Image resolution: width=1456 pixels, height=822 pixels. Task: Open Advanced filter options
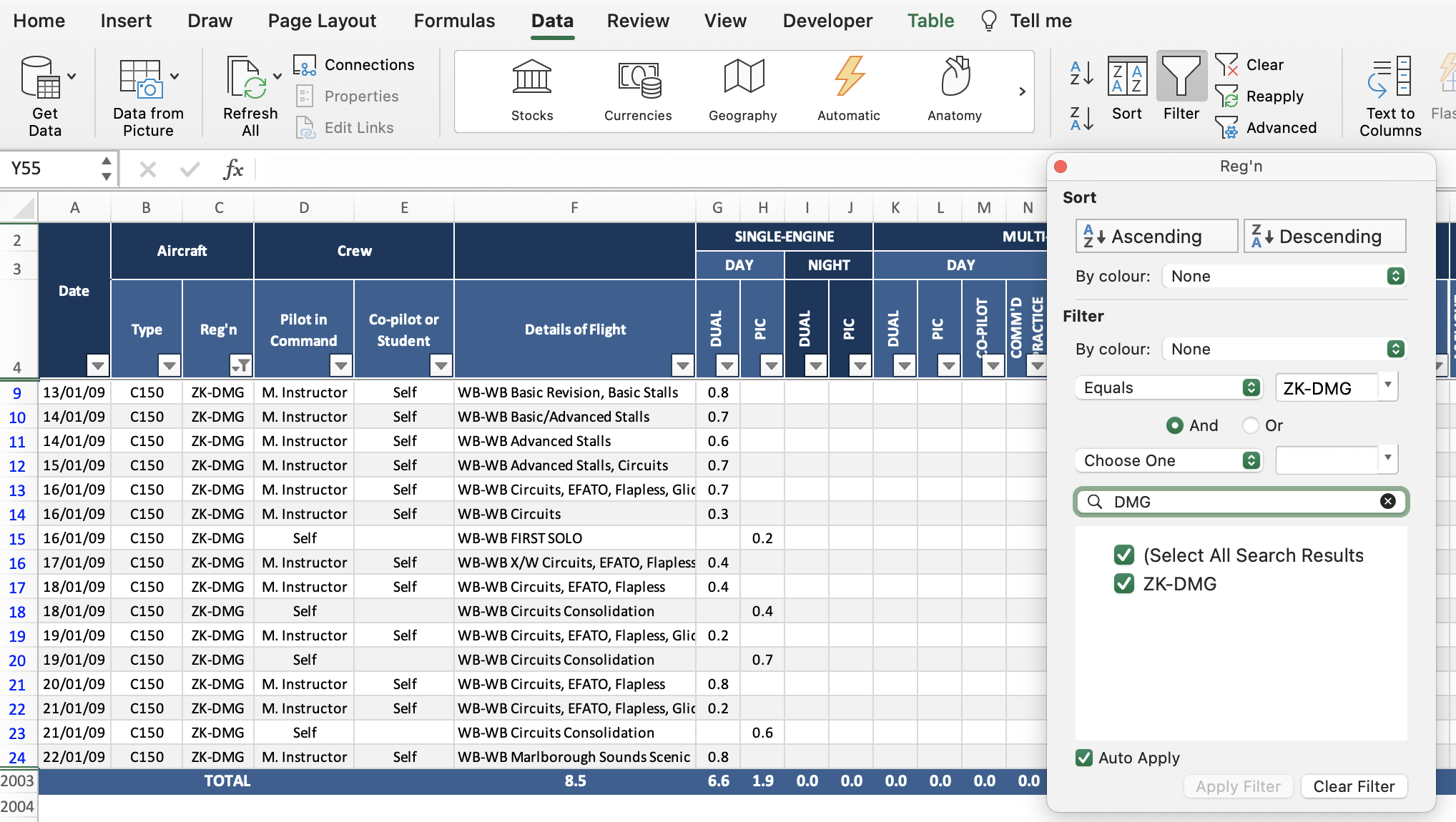[x=1266, y=128]
